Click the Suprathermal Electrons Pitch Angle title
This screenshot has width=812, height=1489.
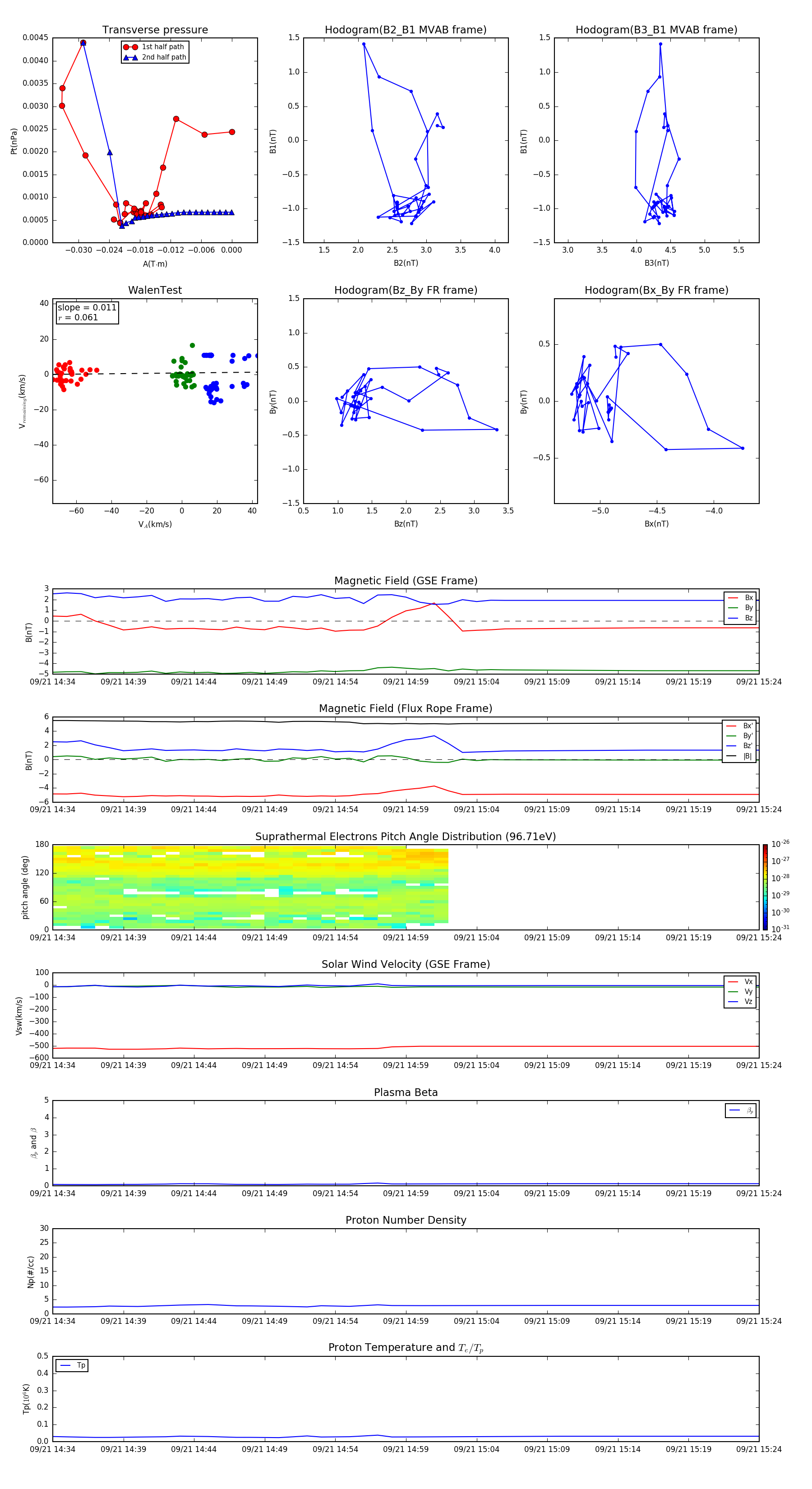tap(406, 837)
